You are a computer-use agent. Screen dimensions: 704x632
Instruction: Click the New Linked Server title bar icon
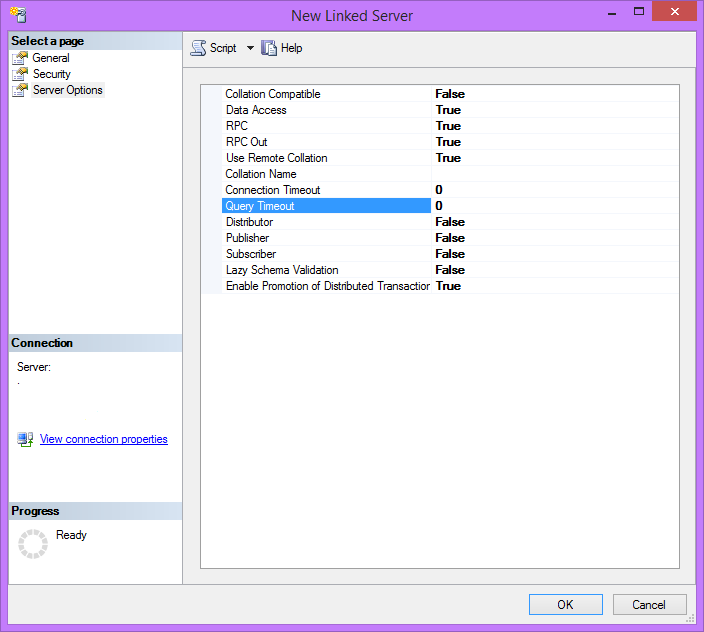[18, 15]
